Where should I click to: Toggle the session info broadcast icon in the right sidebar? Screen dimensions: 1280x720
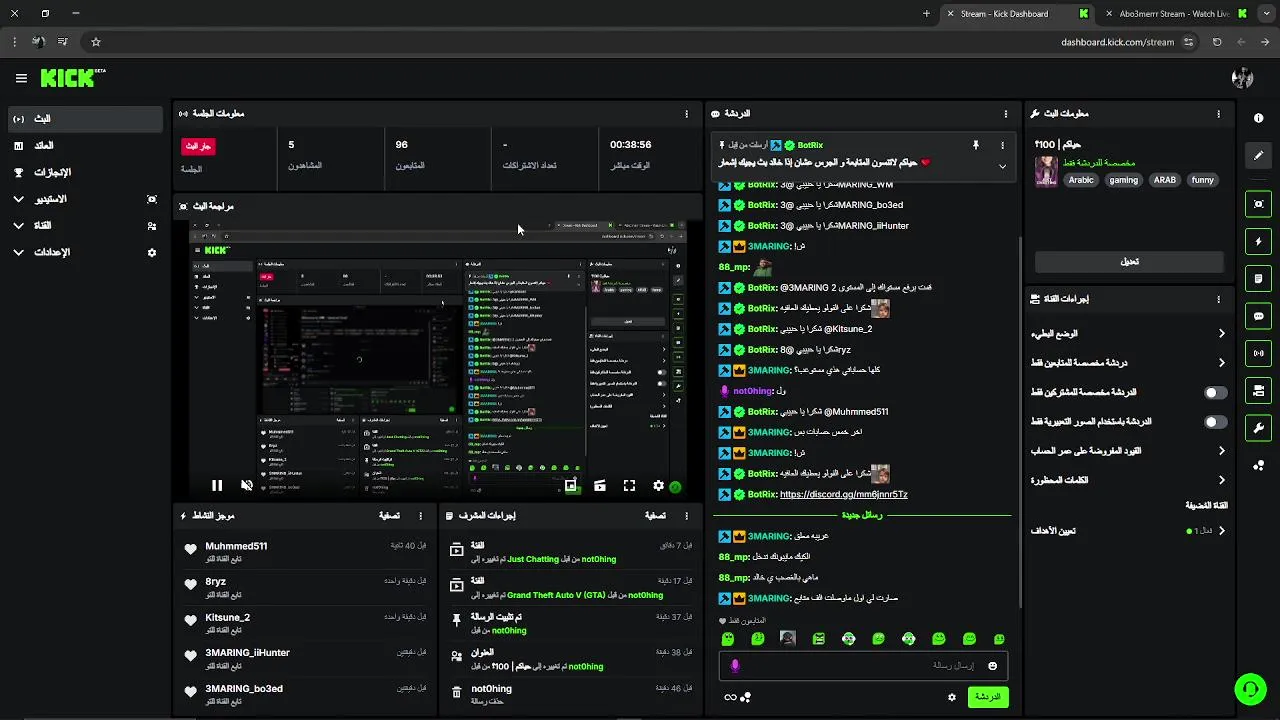pyautogui.click(x=1258, y=353)
